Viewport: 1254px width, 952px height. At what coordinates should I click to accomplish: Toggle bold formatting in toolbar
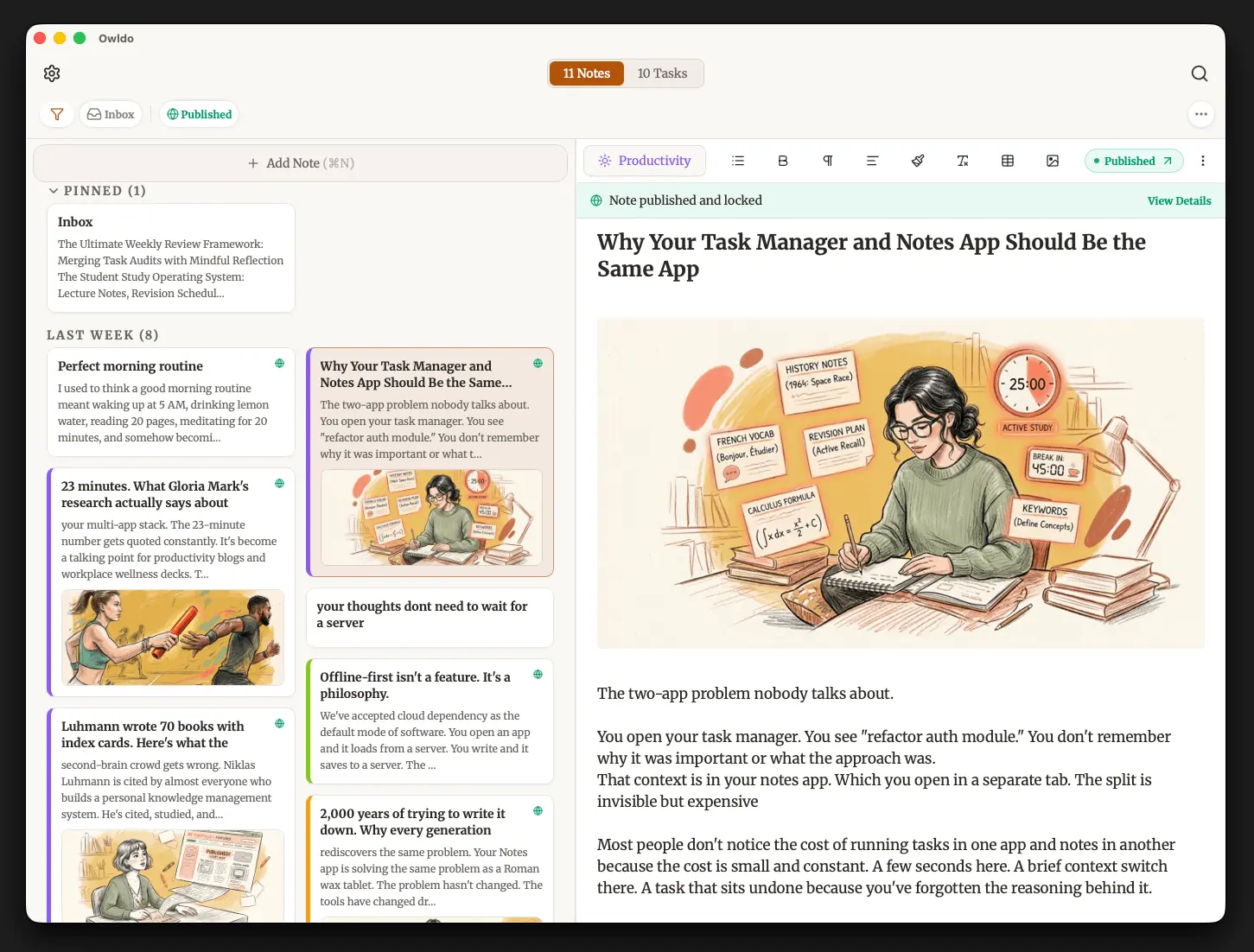click(x=783, y=161)
